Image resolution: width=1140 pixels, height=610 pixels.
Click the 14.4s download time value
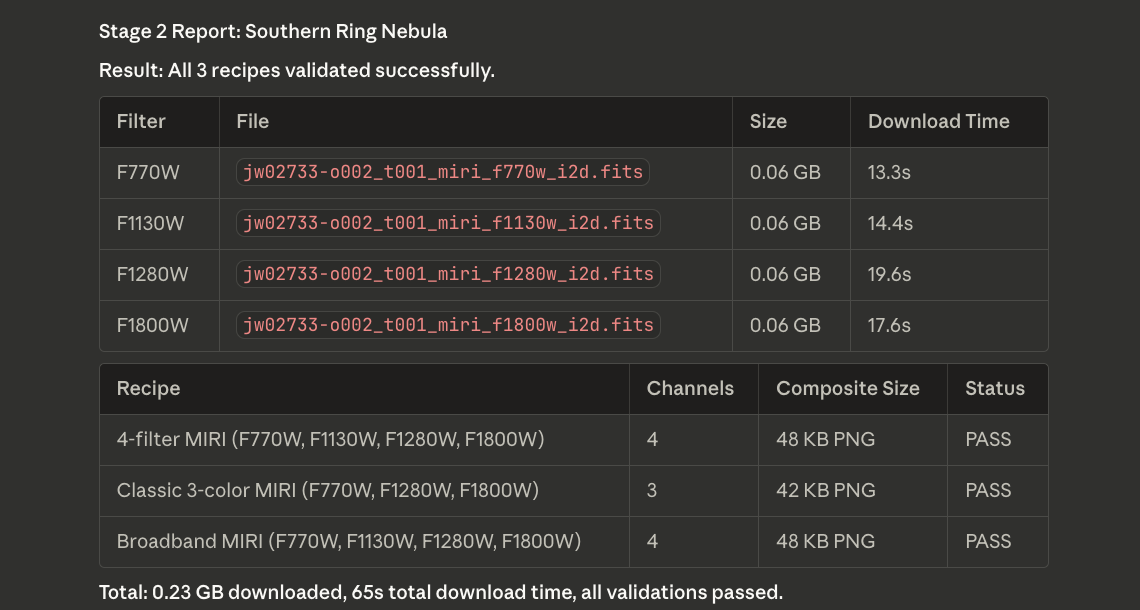(891, 223)
